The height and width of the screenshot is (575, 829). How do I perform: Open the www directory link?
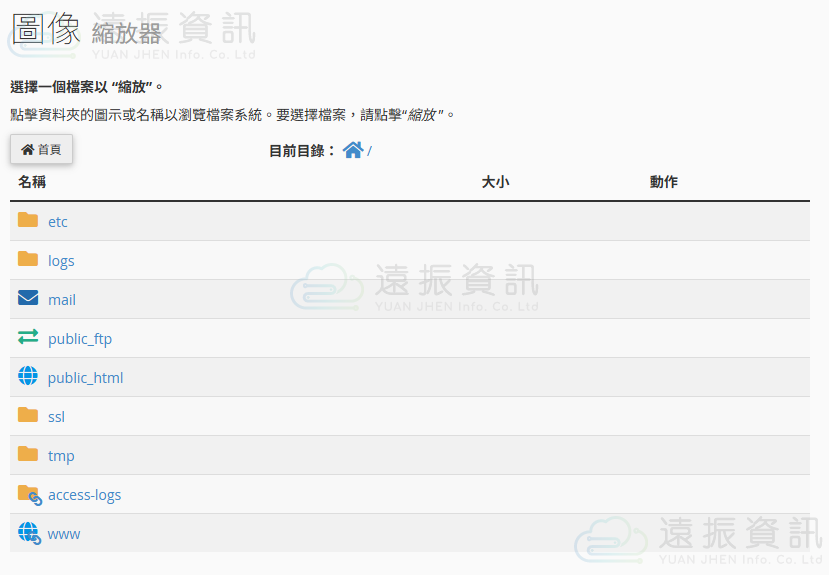click(x=64, y=534)
